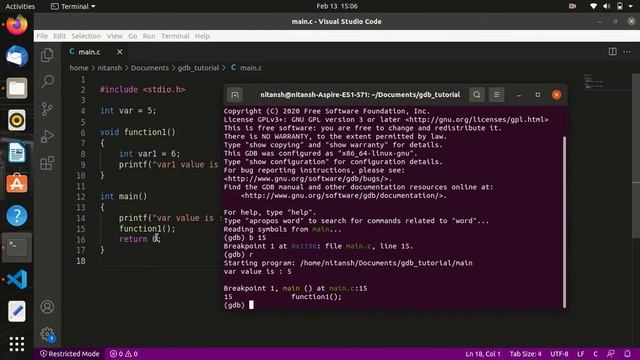The image size is (640, 360).
Task: Open the Terminal app menu dropdown in top bar
Action: (73, 6)
